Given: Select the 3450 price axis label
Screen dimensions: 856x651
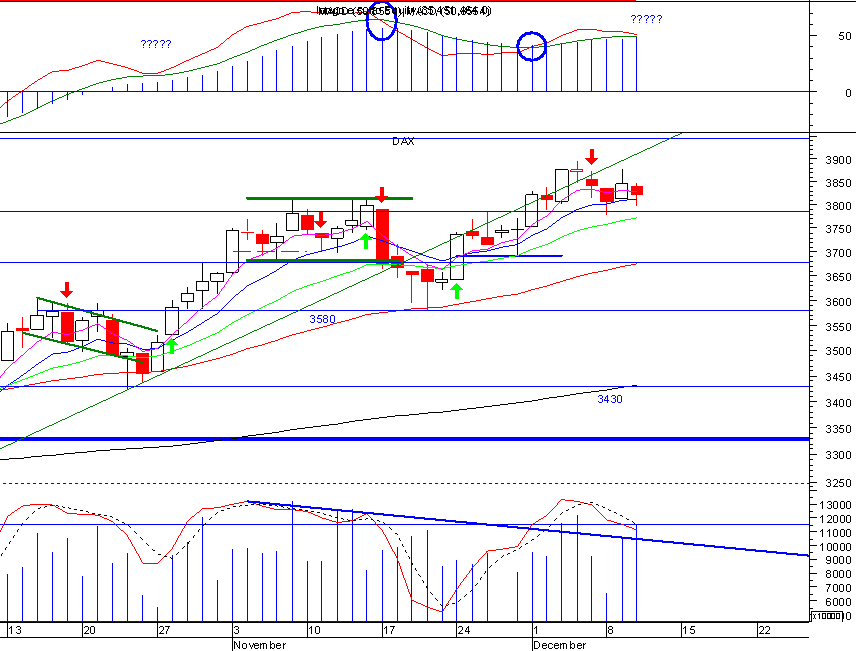Looking at the screenshot, I should tap(838, 377).
